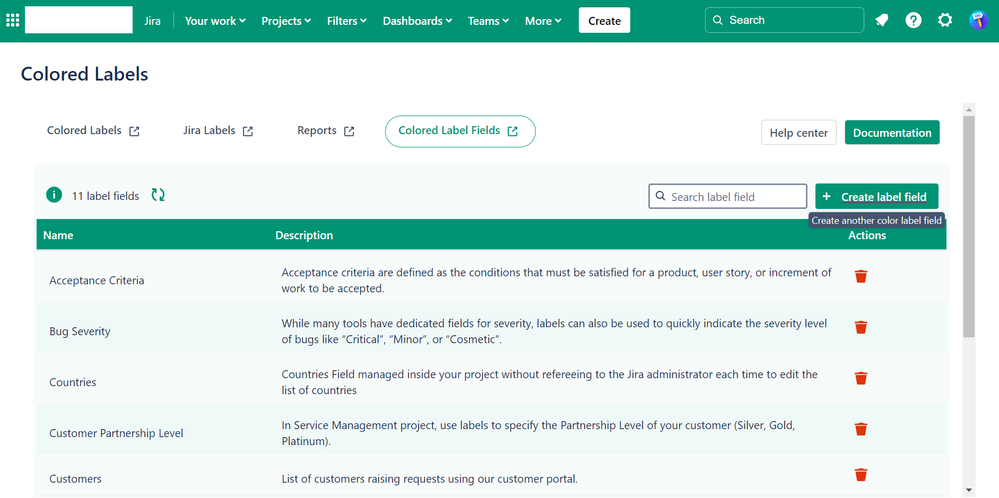Click the Description column header
This screenshot has width=999, height=498.
(304, 235)
